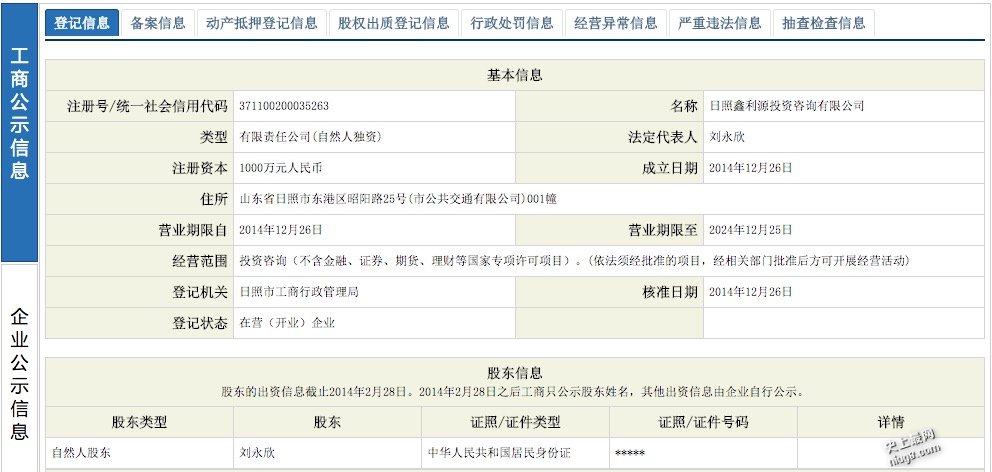Open the 经营异常信息 tab
This screenshot has width=992, height=472.
[x=616, y=23]
